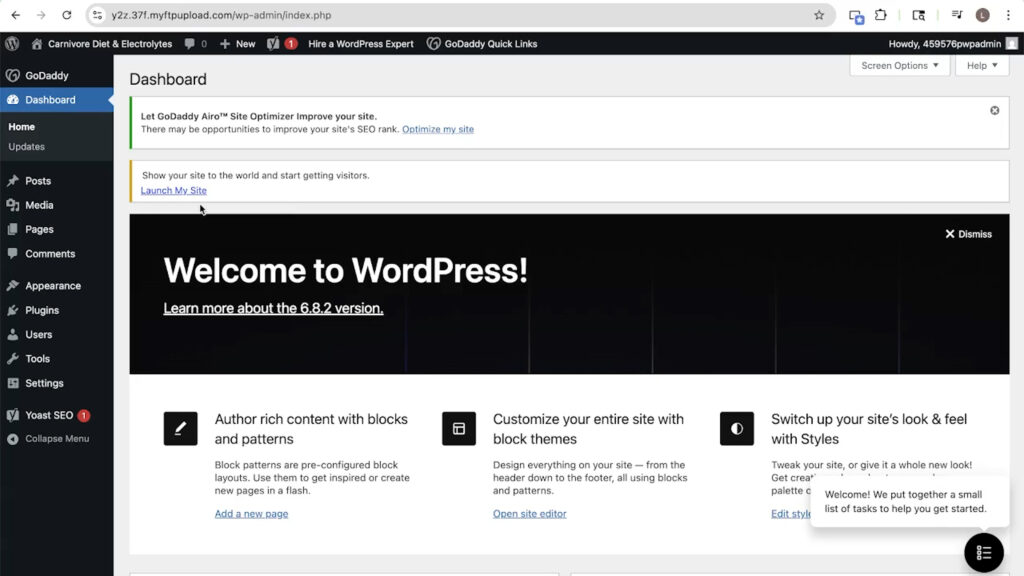Click the user avatar next to Howdy
Viewport: 1024px width, 576px height.
[x=1012, y=44]
